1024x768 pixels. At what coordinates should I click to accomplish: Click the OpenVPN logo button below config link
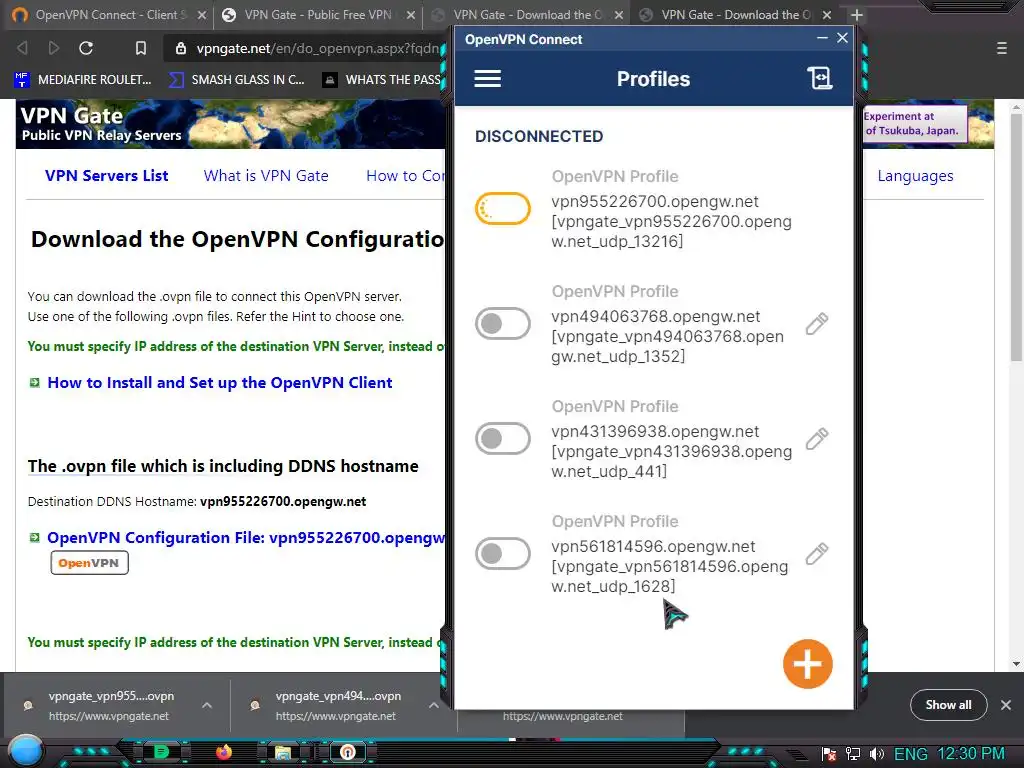(89, 563)
